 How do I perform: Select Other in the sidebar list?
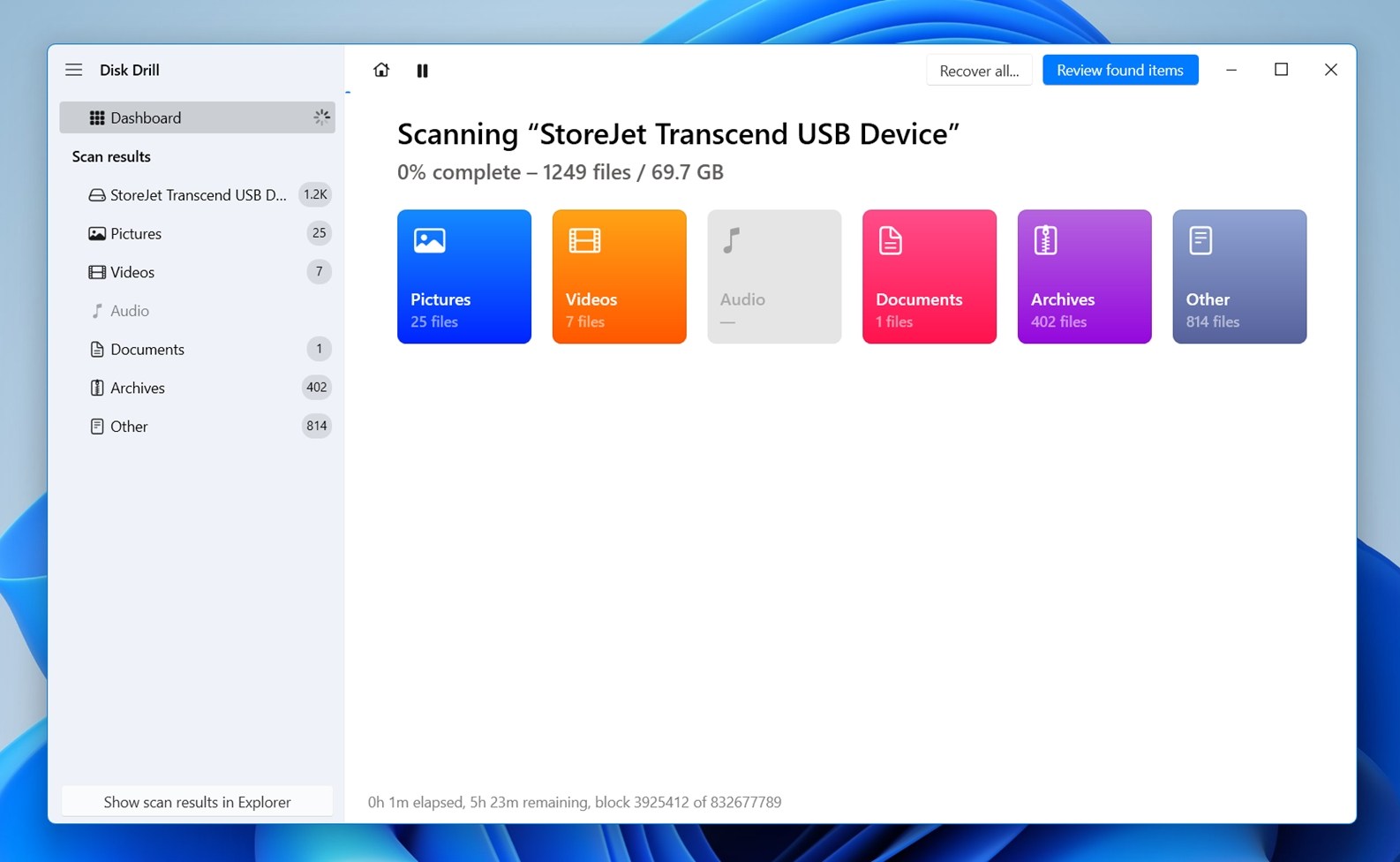point(129,427)
